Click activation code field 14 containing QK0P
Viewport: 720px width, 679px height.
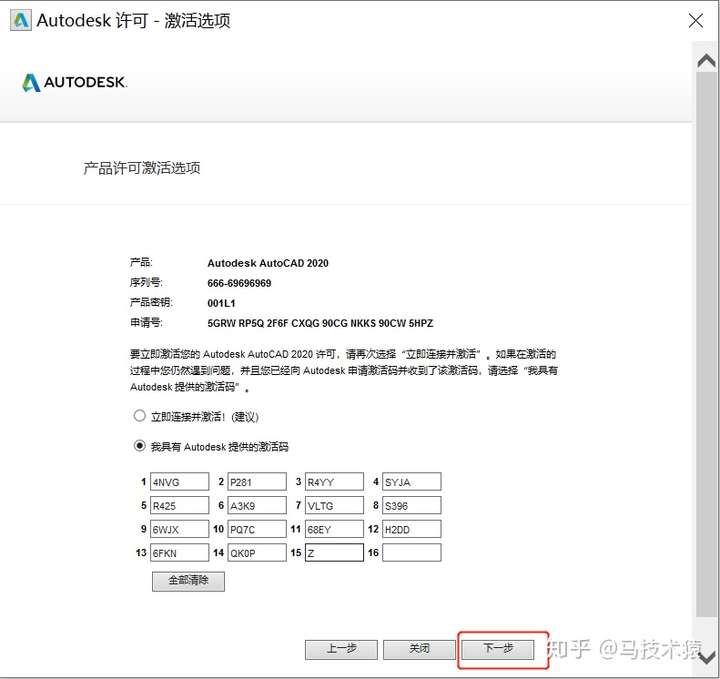pyautogui.click(x=257, y=553)
